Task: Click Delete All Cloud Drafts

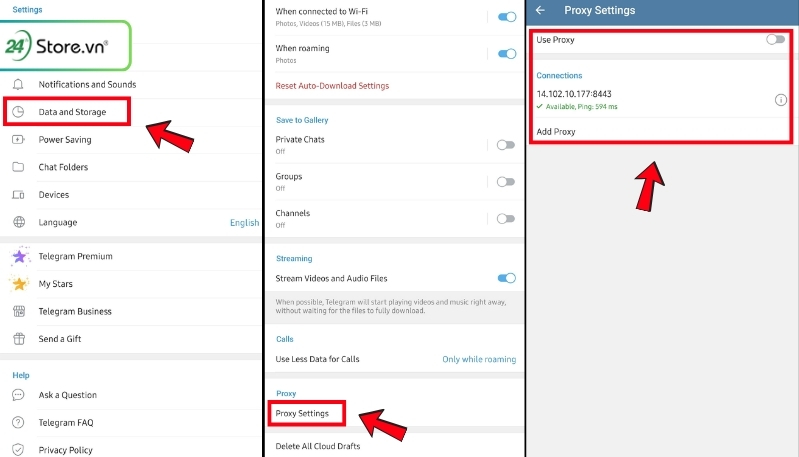Action: click(318, 446)
